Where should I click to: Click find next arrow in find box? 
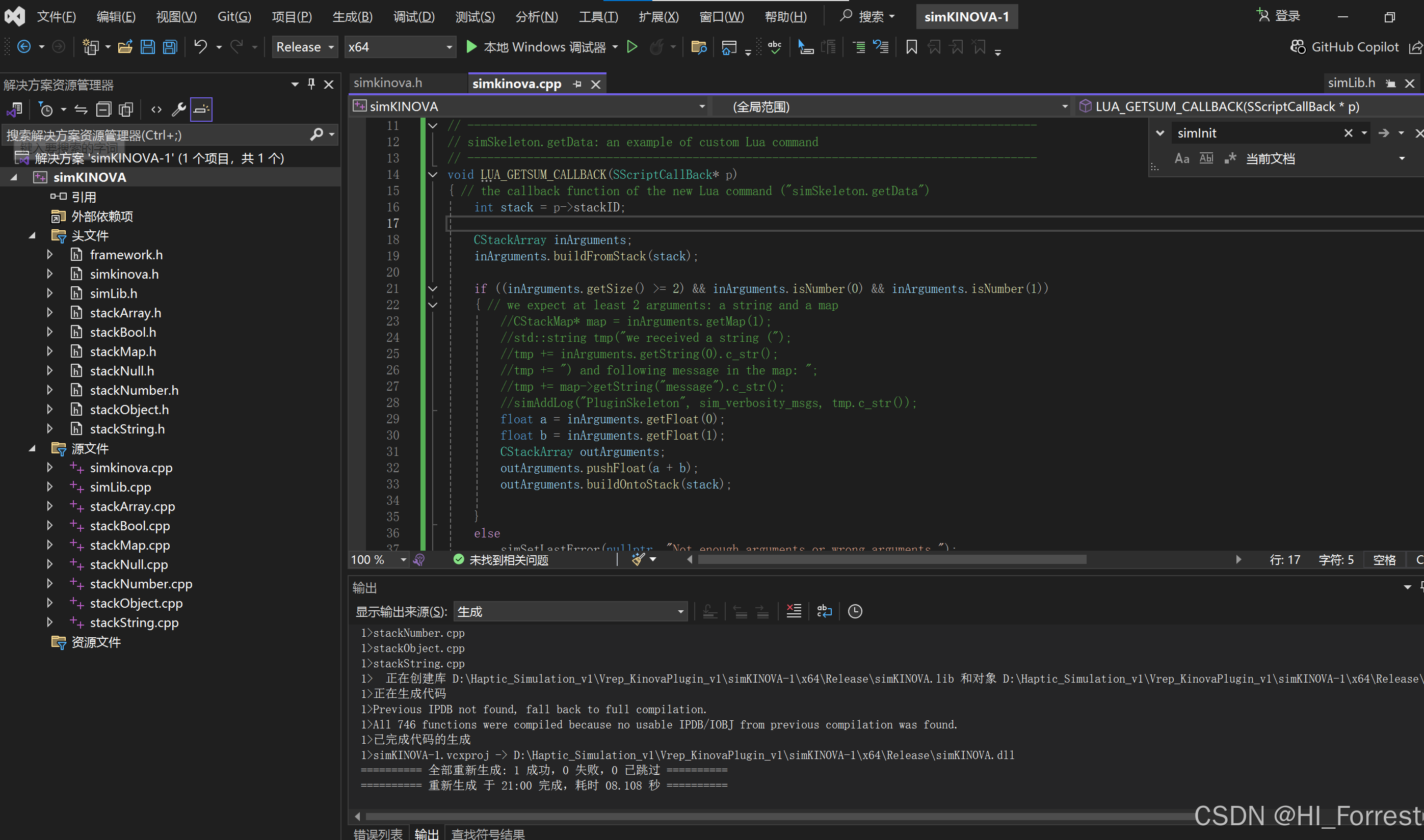[1384, 133]
